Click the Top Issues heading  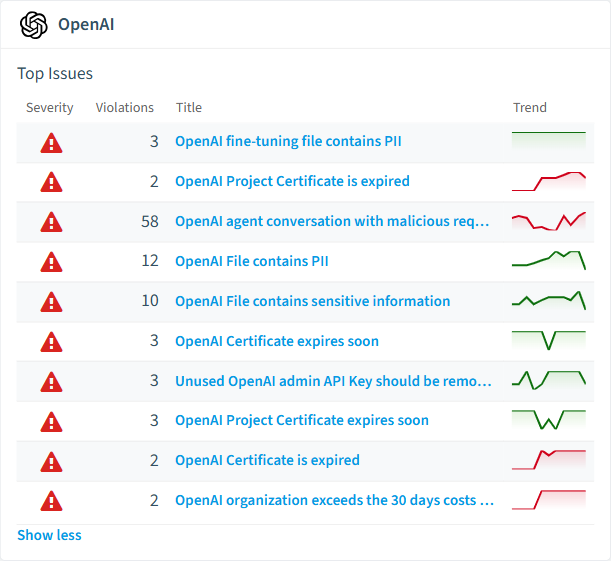55,74
